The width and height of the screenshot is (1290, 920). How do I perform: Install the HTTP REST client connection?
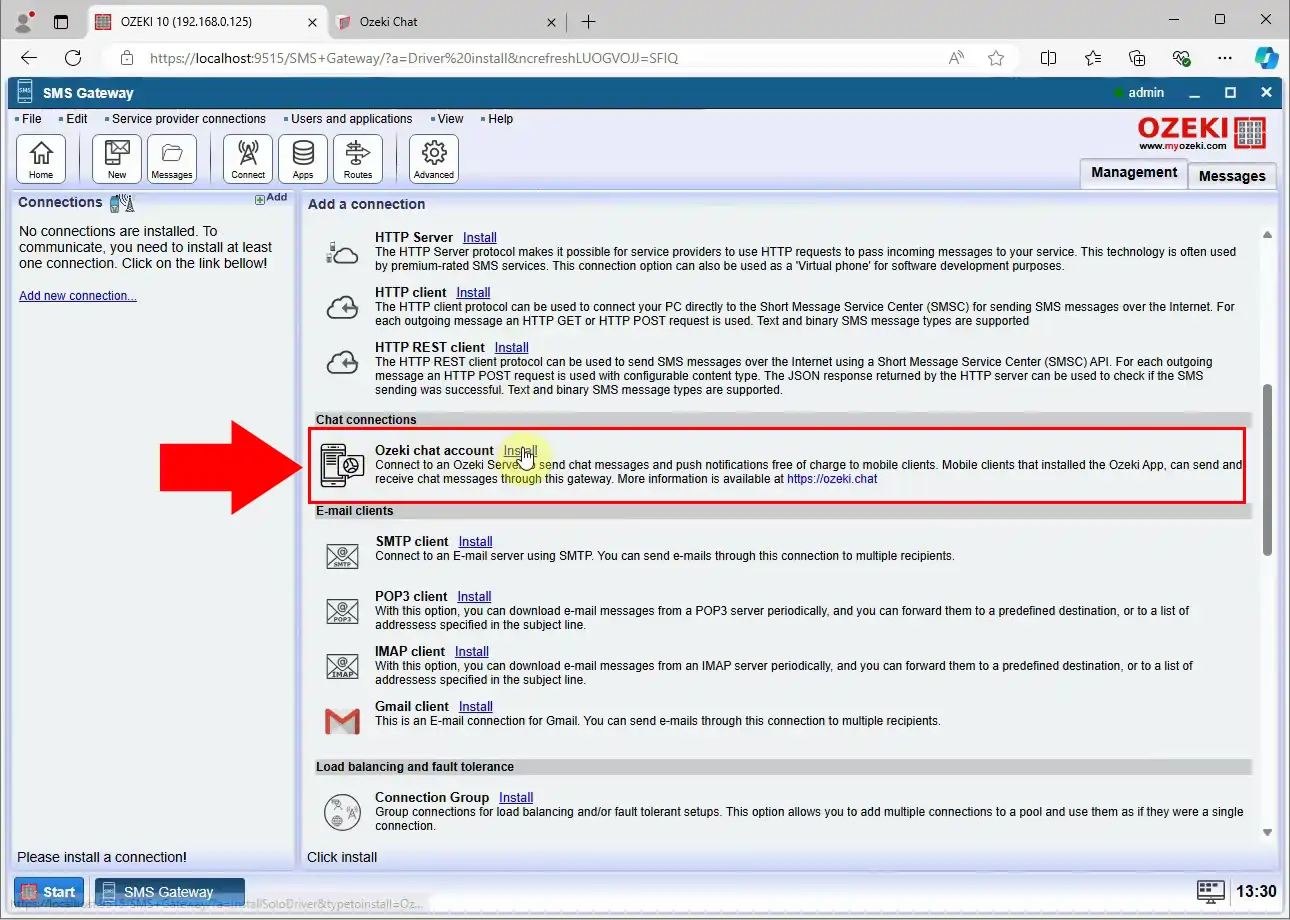point(512,348)
